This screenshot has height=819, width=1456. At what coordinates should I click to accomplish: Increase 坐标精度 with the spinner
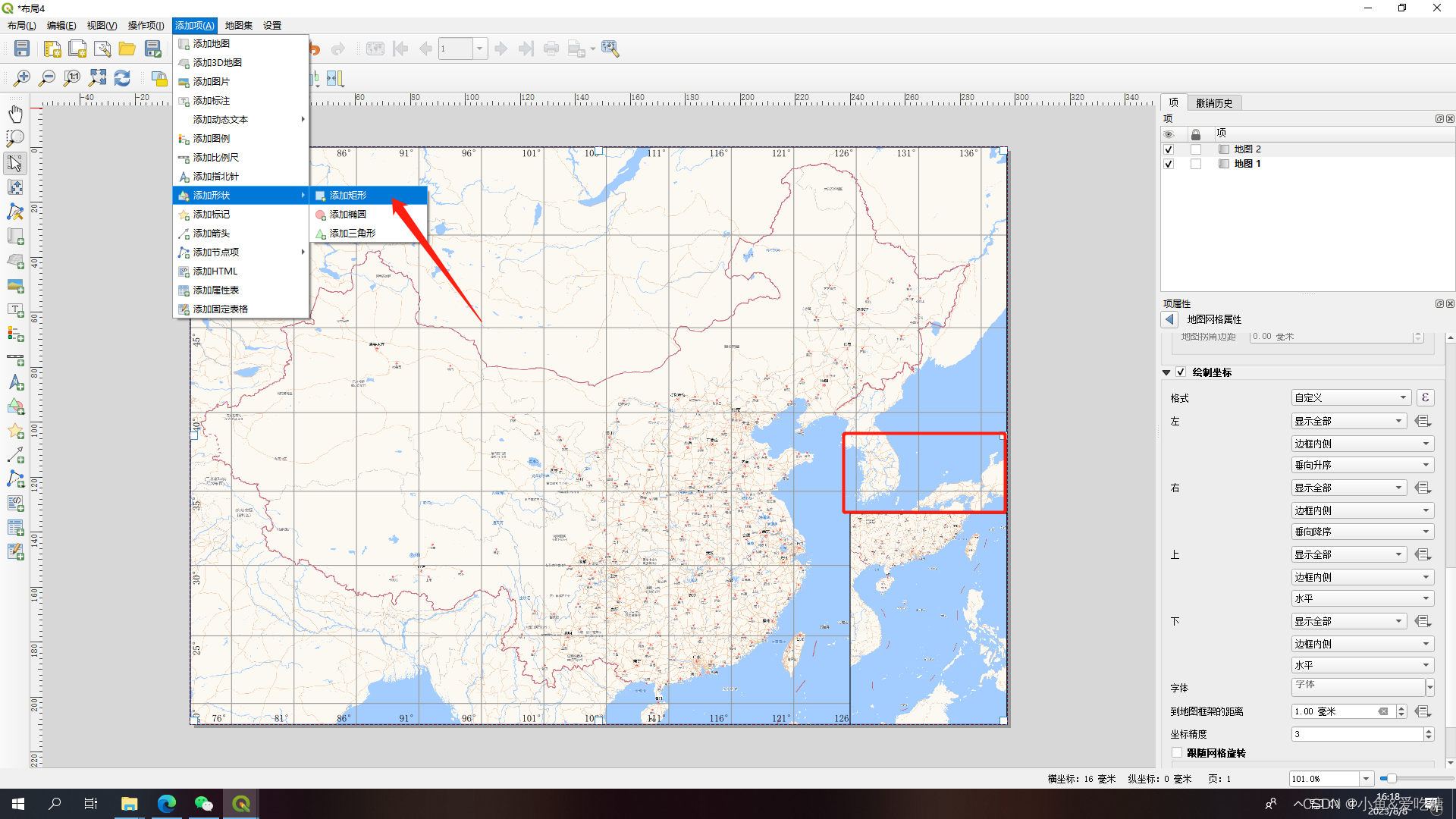click(x=1429, y=731)
